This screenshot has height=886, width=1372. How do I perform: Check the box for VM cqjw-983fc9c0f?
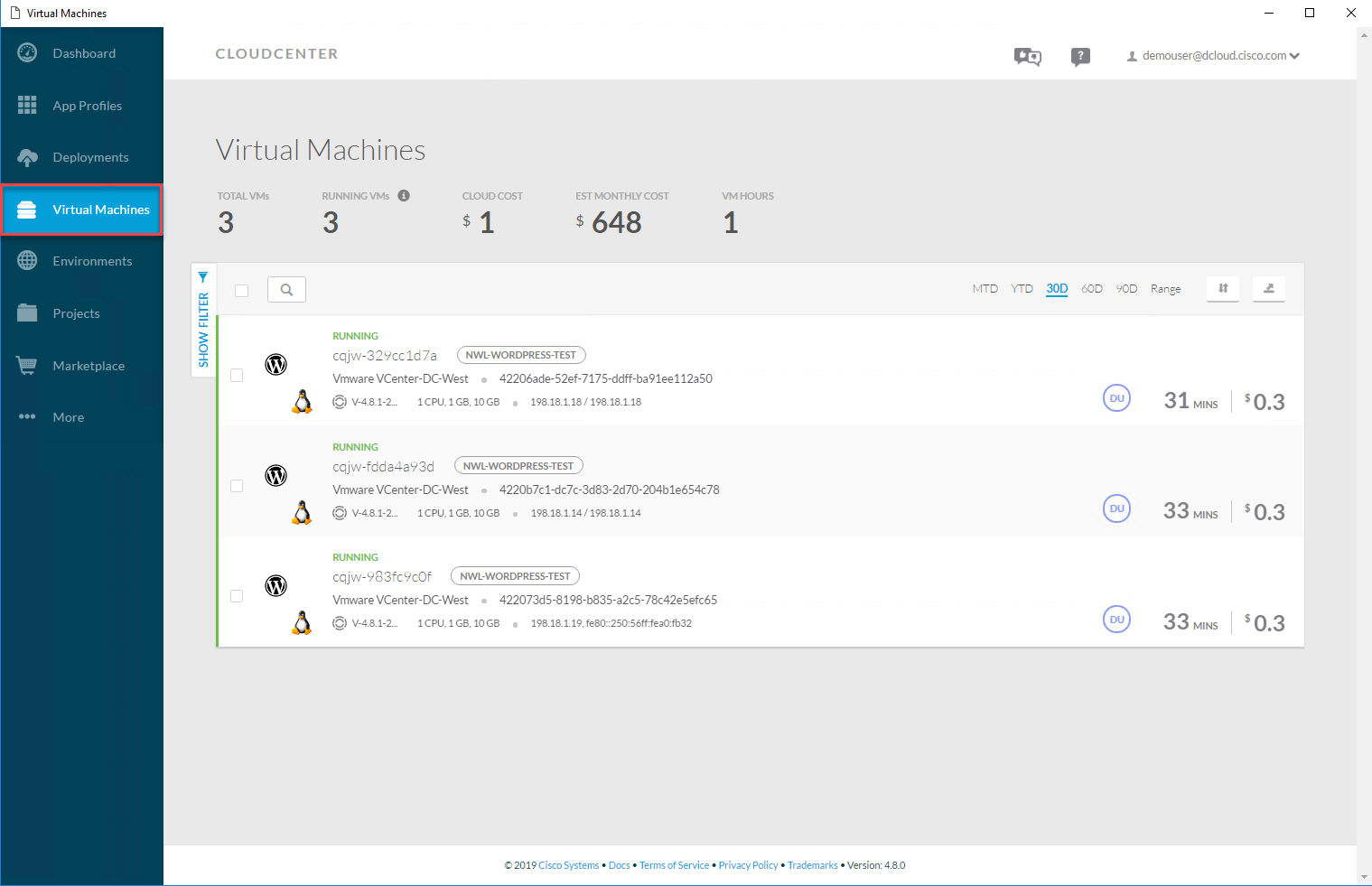pos(237,596)
